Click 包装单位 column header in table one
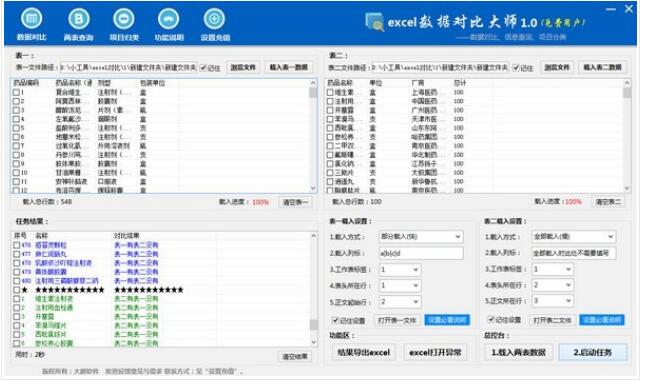This screenshot has width=646, height=381. (152, 83)
